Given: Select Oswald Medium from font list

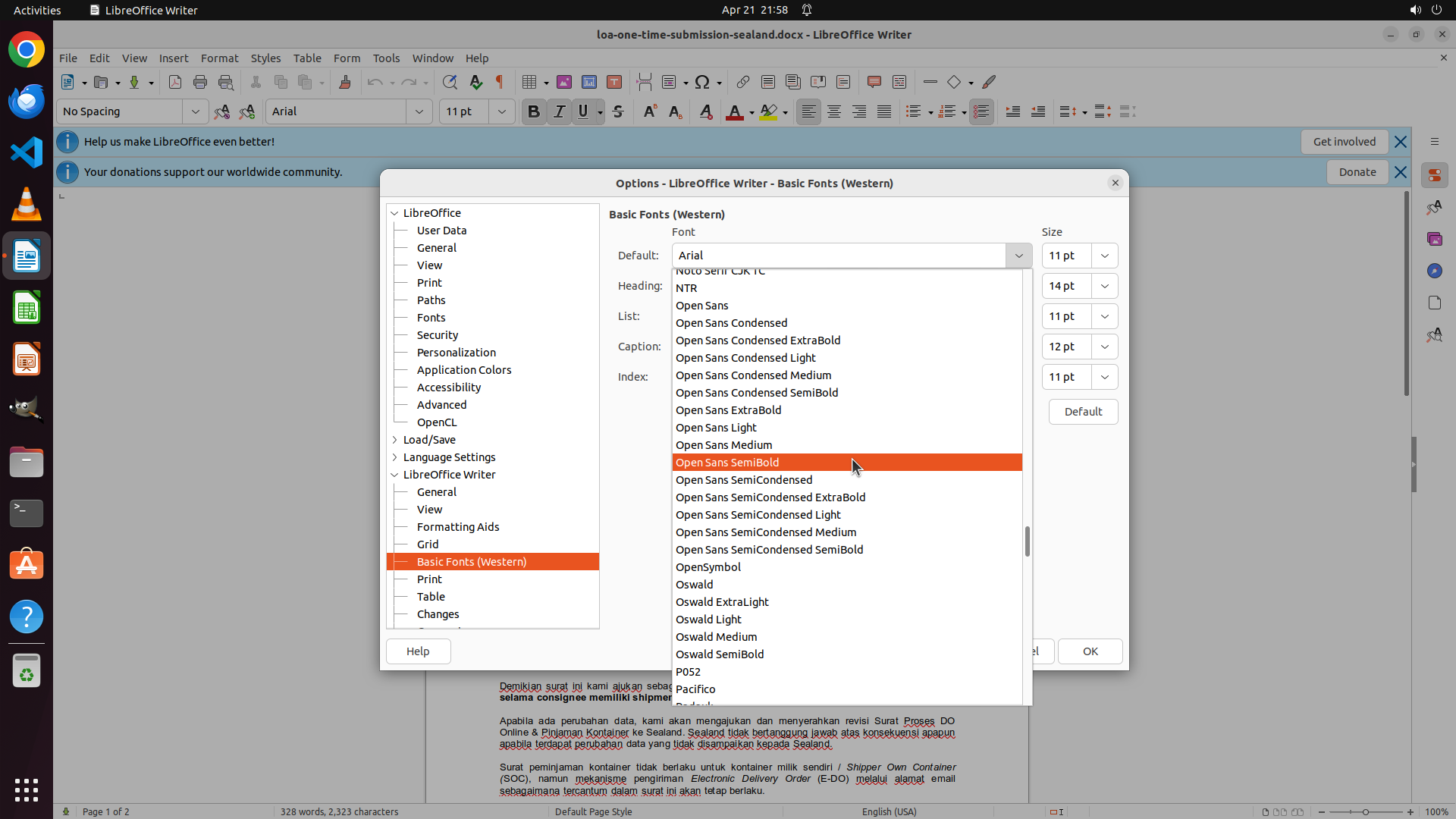Looking at the screenshot, I should 716,637.
